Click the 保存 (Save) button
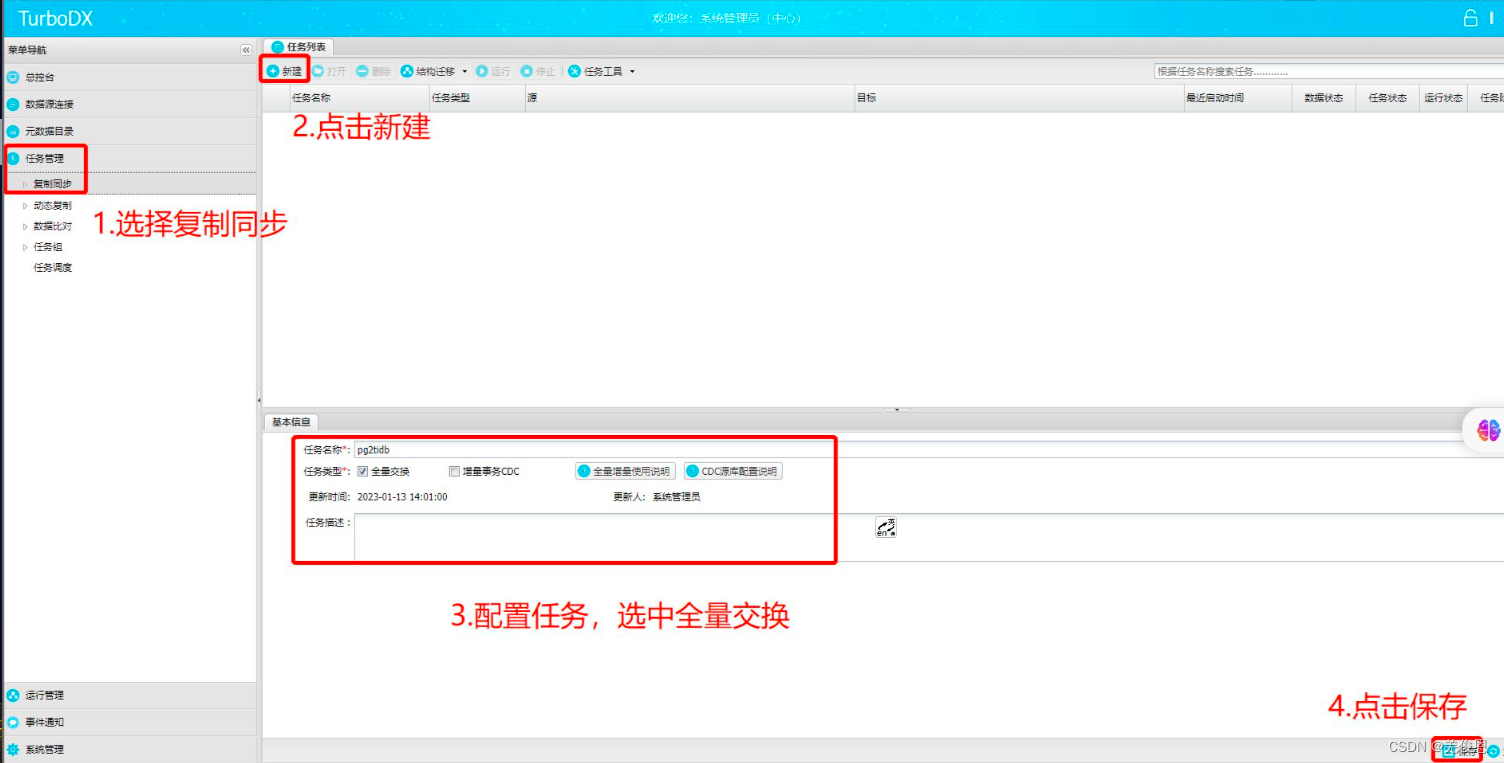 [1458, 750]
